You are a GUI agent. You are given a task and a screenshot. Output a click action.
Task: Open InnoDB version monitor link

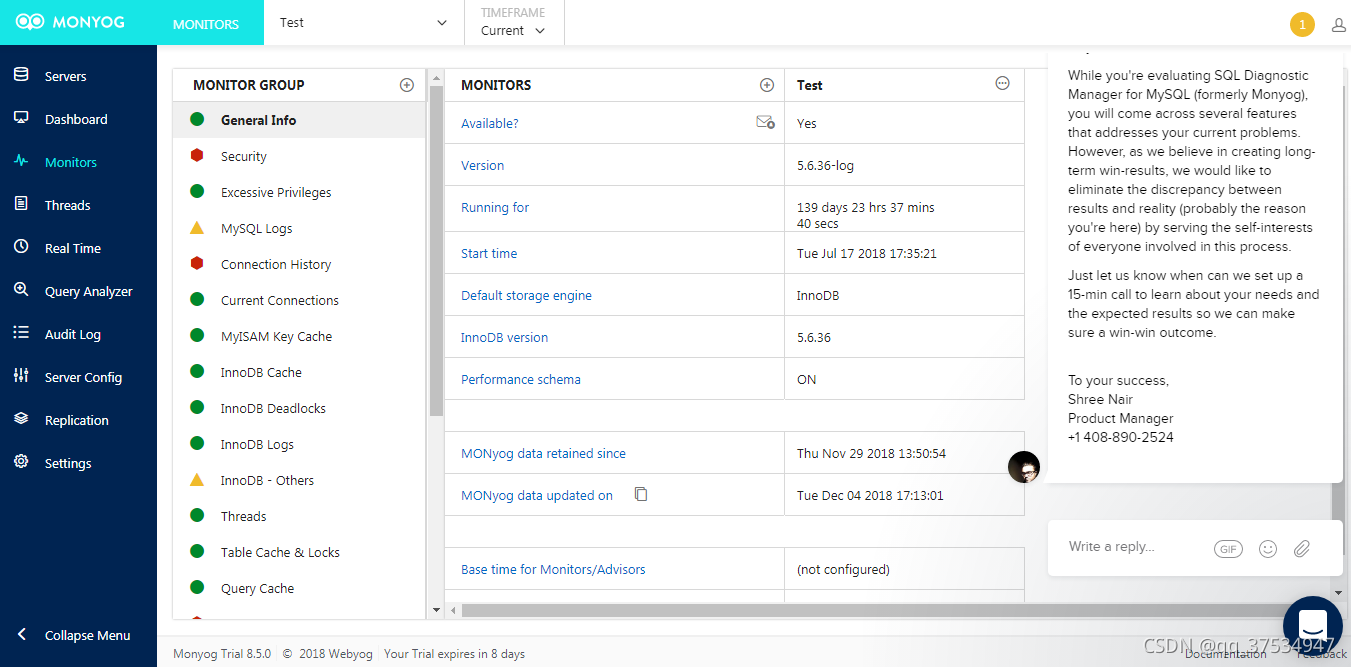504,337
